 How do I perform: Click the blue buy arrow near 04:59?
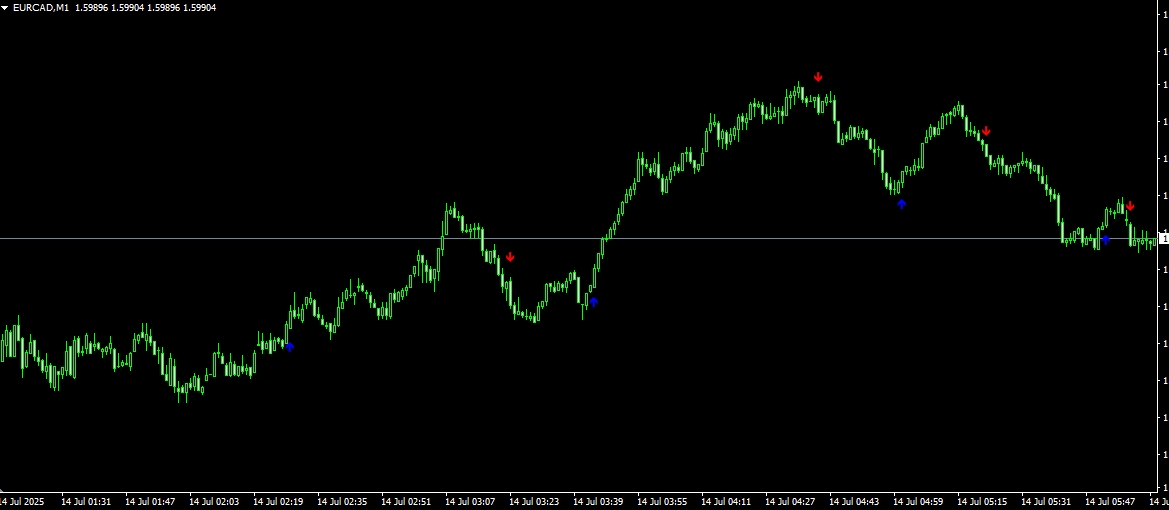pyautogui.click(x=901, y=204)
